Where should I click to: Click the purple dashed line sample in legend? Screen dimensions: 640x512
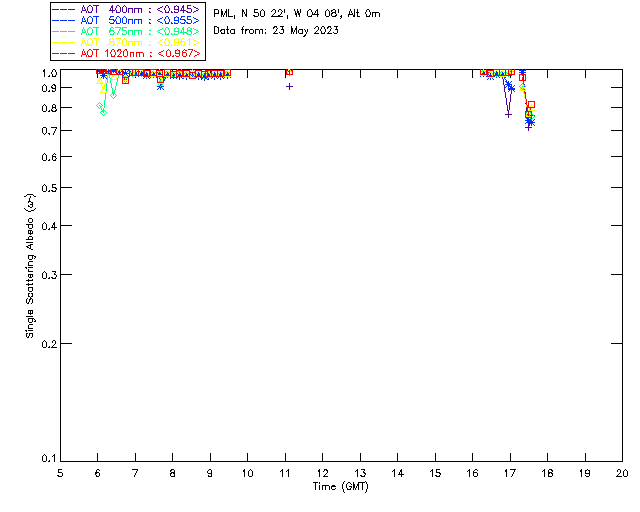point(64,9)
